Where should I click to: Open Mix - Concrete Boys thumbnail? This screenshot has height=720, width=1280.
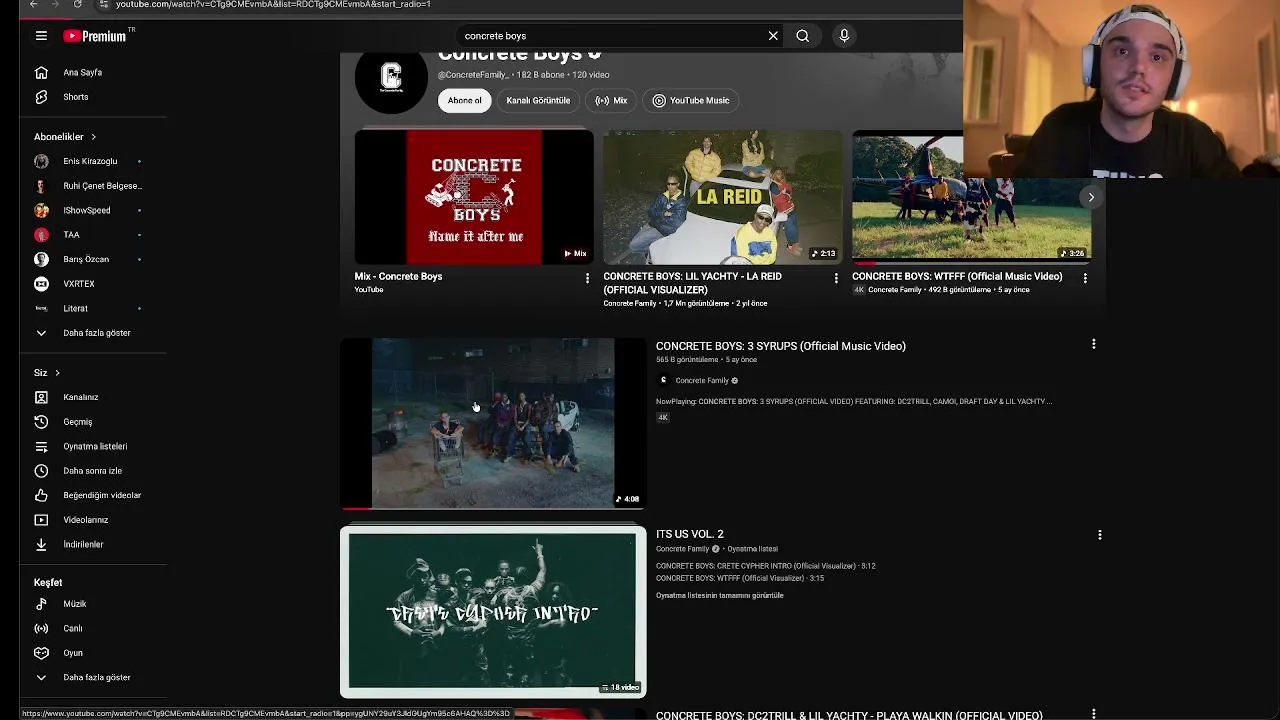(x=474, y=197)
